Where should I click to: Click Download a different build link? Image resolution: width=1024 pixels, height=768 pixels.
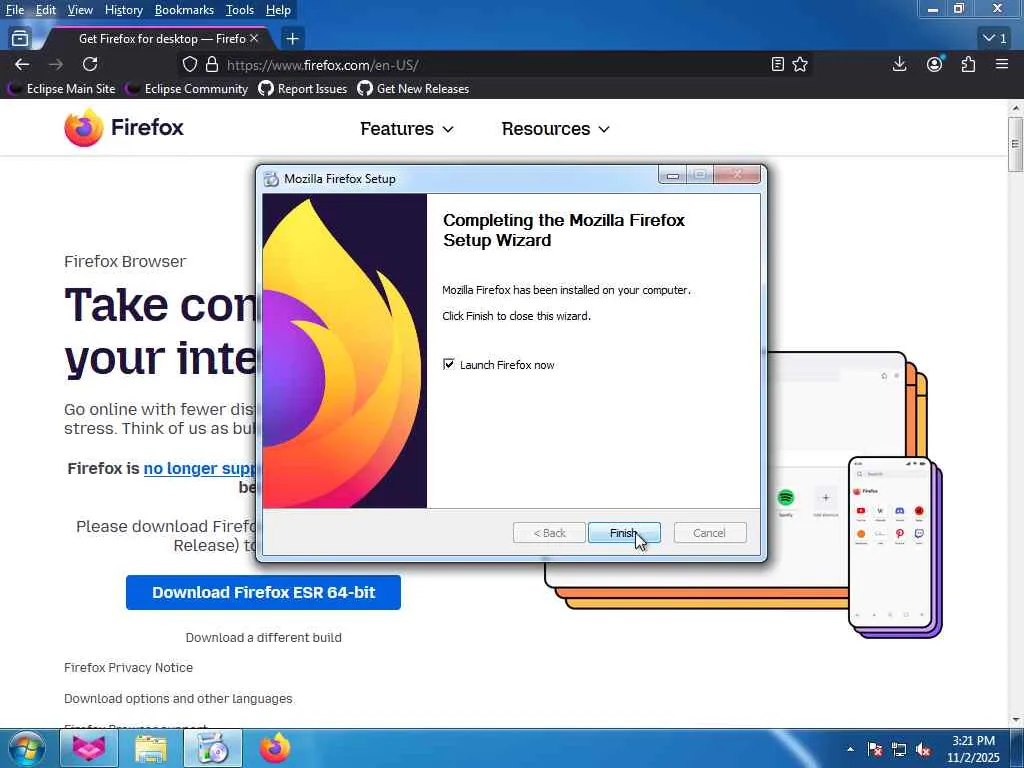pyautogui.click(x=263, y=637)
